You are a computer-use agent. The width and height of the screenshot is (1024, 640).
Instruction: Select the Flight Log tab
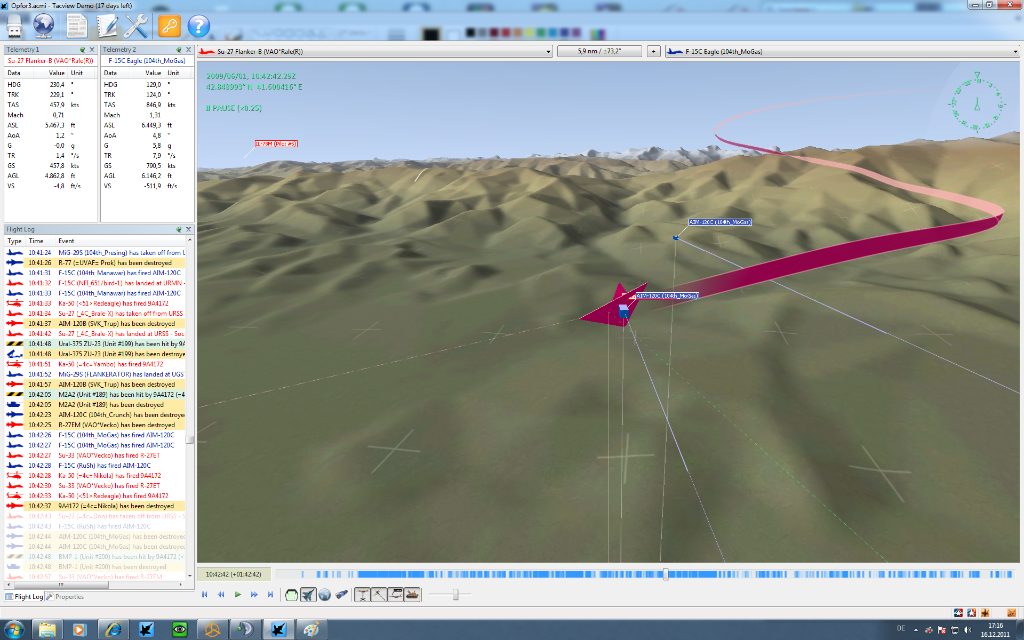point(24,596)
